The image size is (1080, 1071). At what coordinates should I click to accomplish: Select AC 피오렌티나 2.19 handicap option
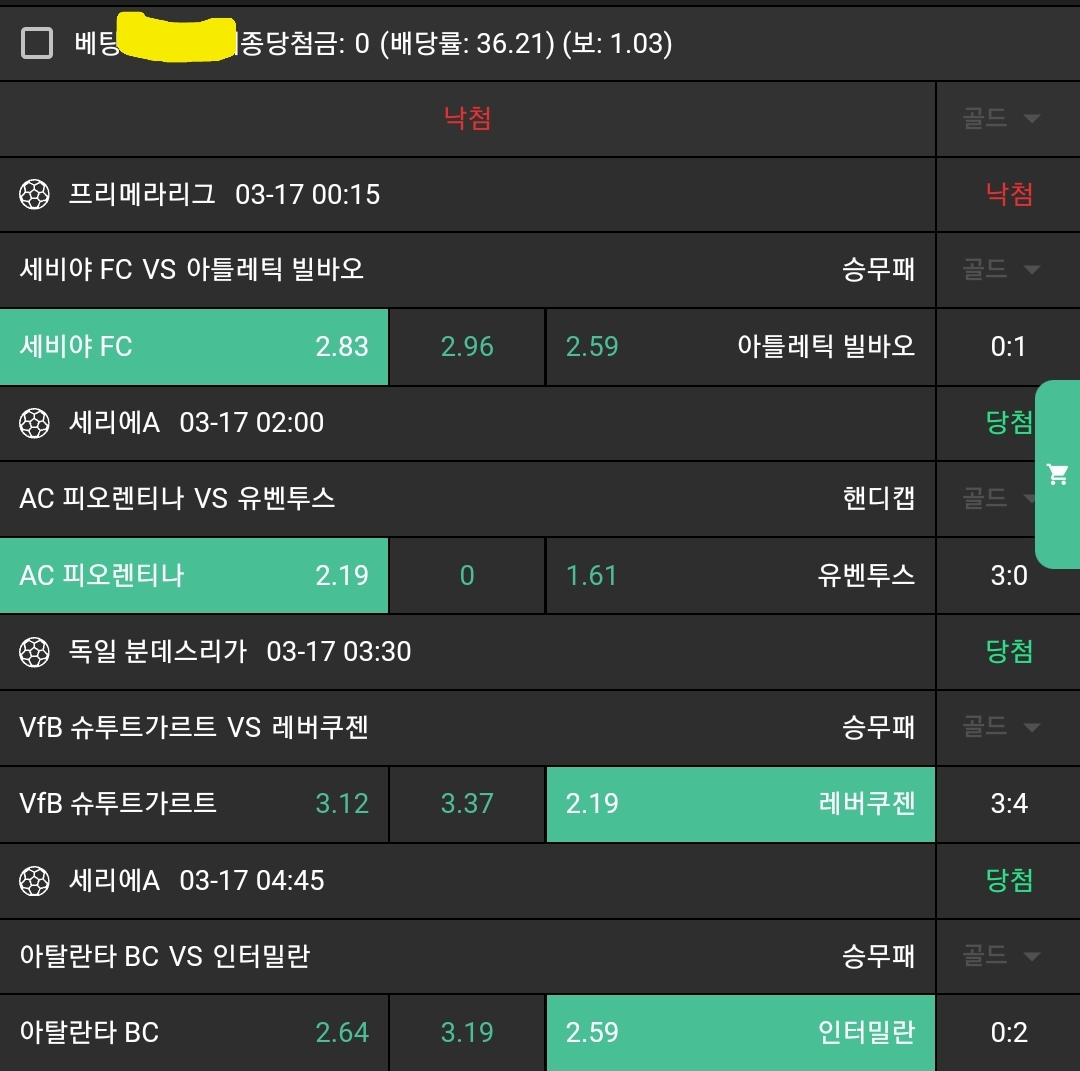point(194,576)
